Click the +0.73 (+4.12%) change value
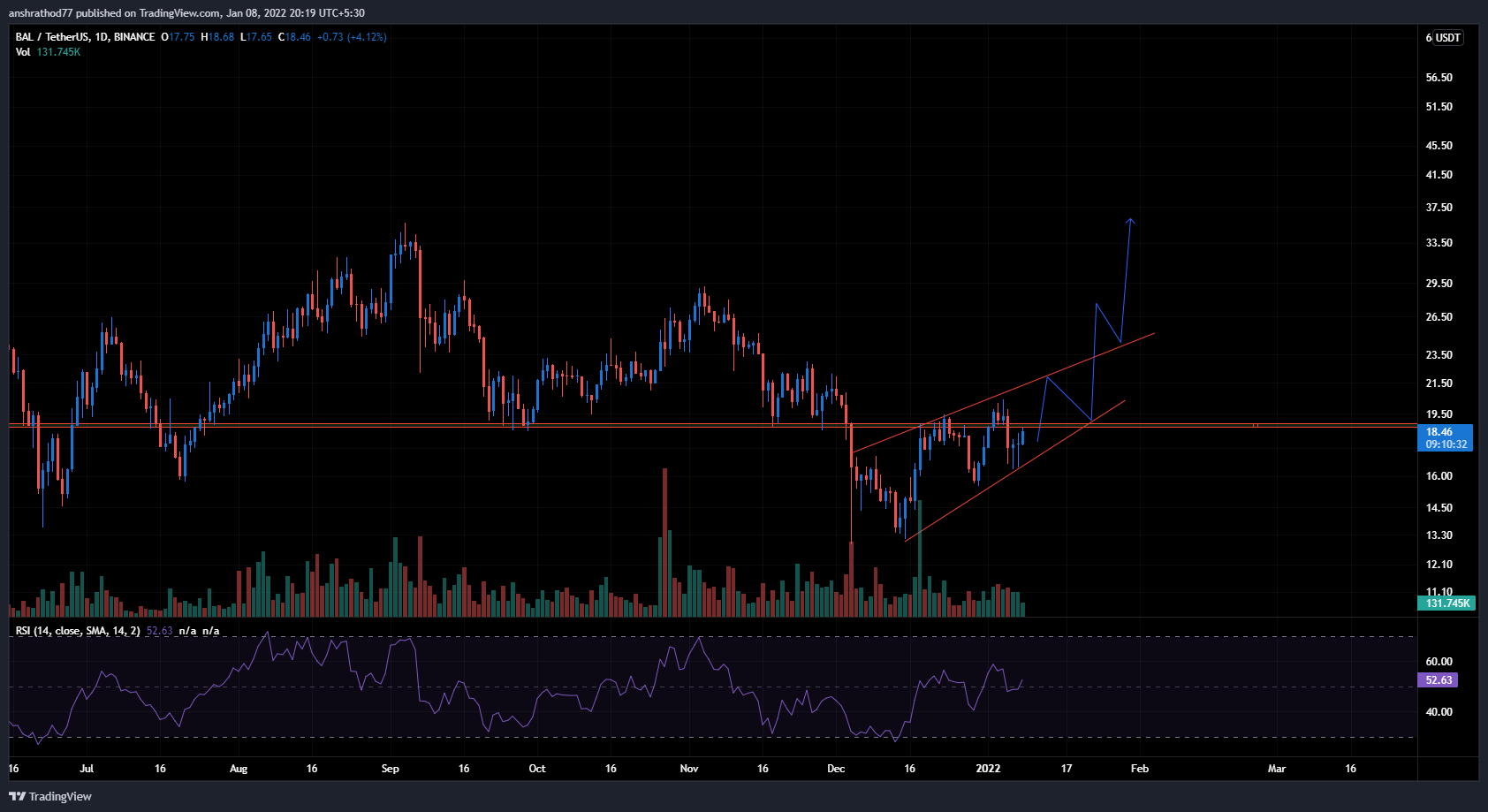Viewport: 1488px width, 812px height. 352,37
